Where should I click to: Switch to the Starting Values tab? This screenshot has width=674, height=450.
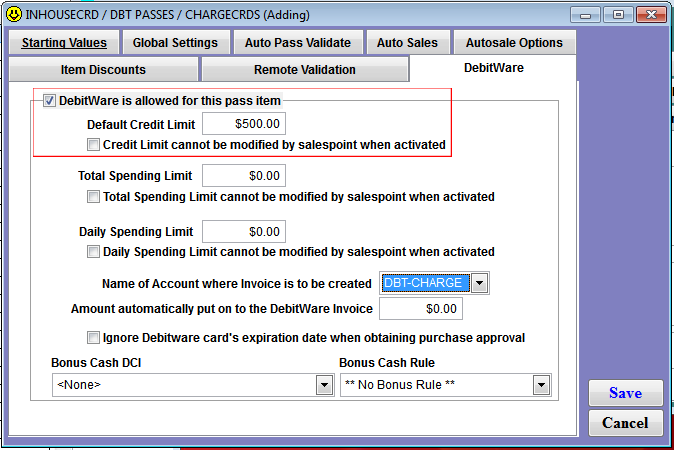64,43
